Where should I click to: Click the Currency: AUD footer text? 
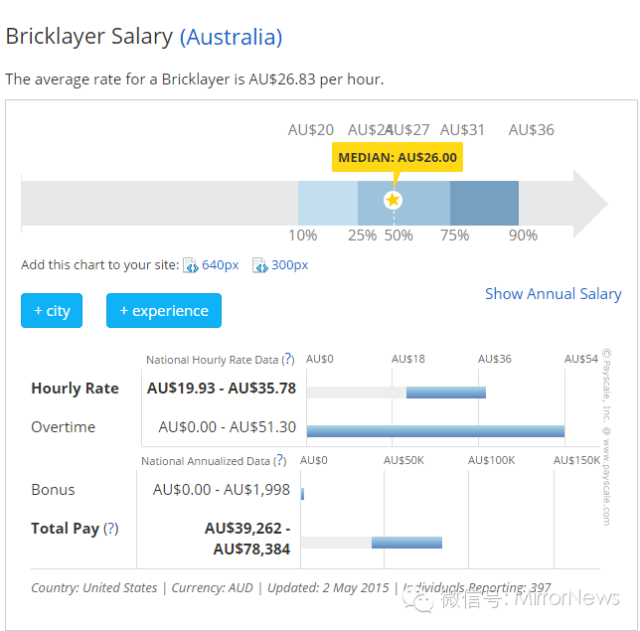[x=212, y=587]
